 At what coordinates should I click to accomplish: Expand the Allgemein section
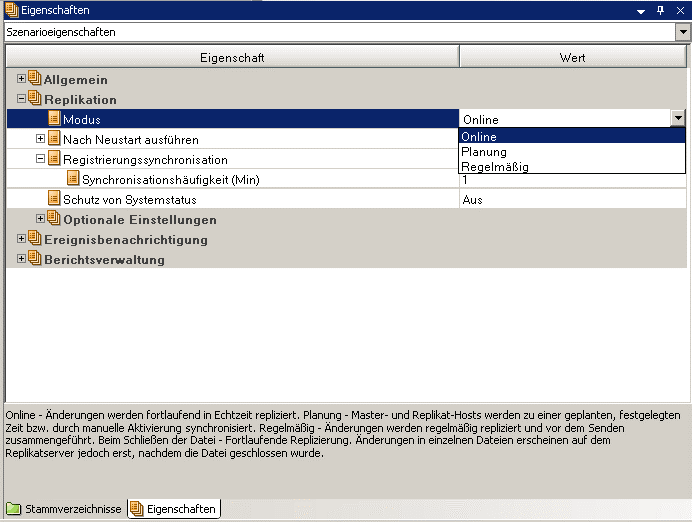[22, 79]
